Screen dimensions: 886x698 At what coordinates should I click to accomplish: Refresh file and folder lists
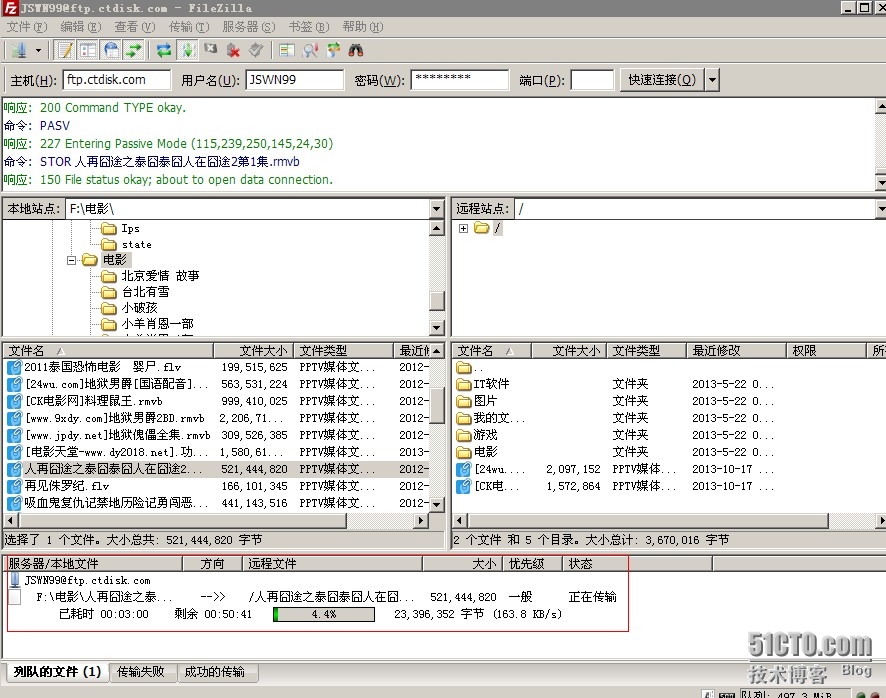(164, 50)
